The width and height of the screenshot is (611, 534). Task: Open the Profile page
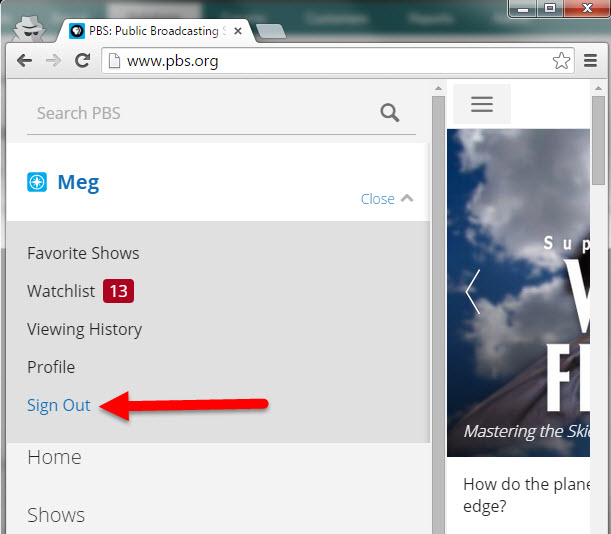click(51, 367)
